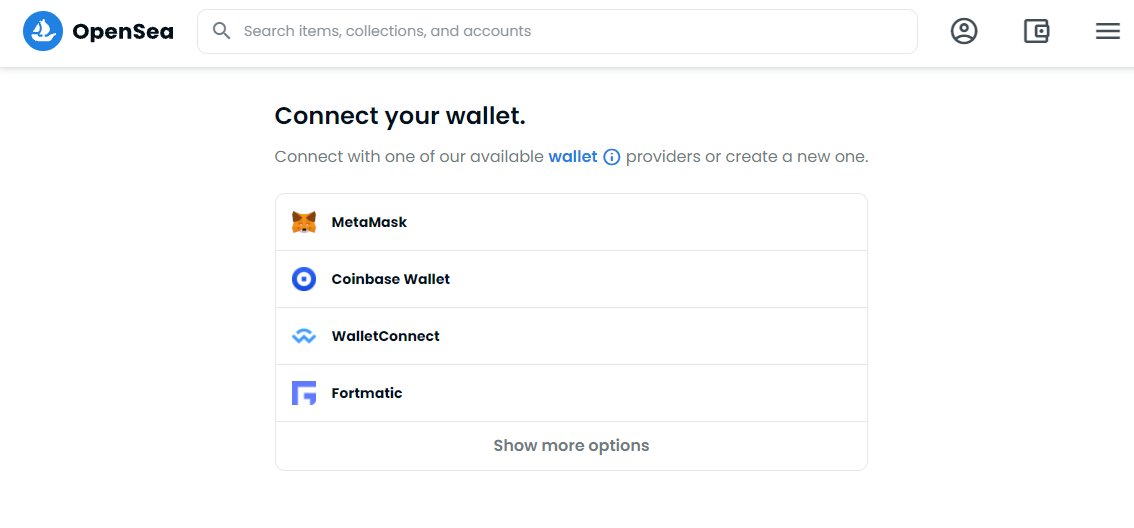Click the search magnifier icon
This screenshot has height=528, width=1134.
pos(222,31)
